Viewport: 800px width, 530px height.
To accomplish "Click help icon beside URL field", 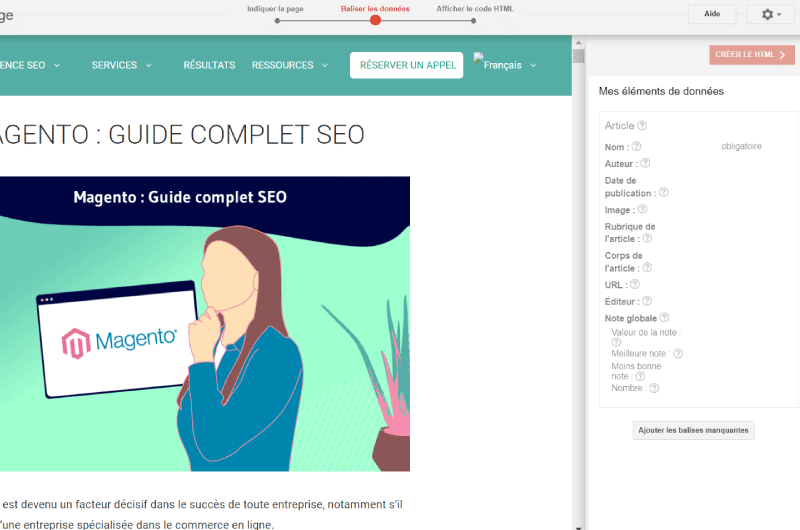I will click(635, 284).
